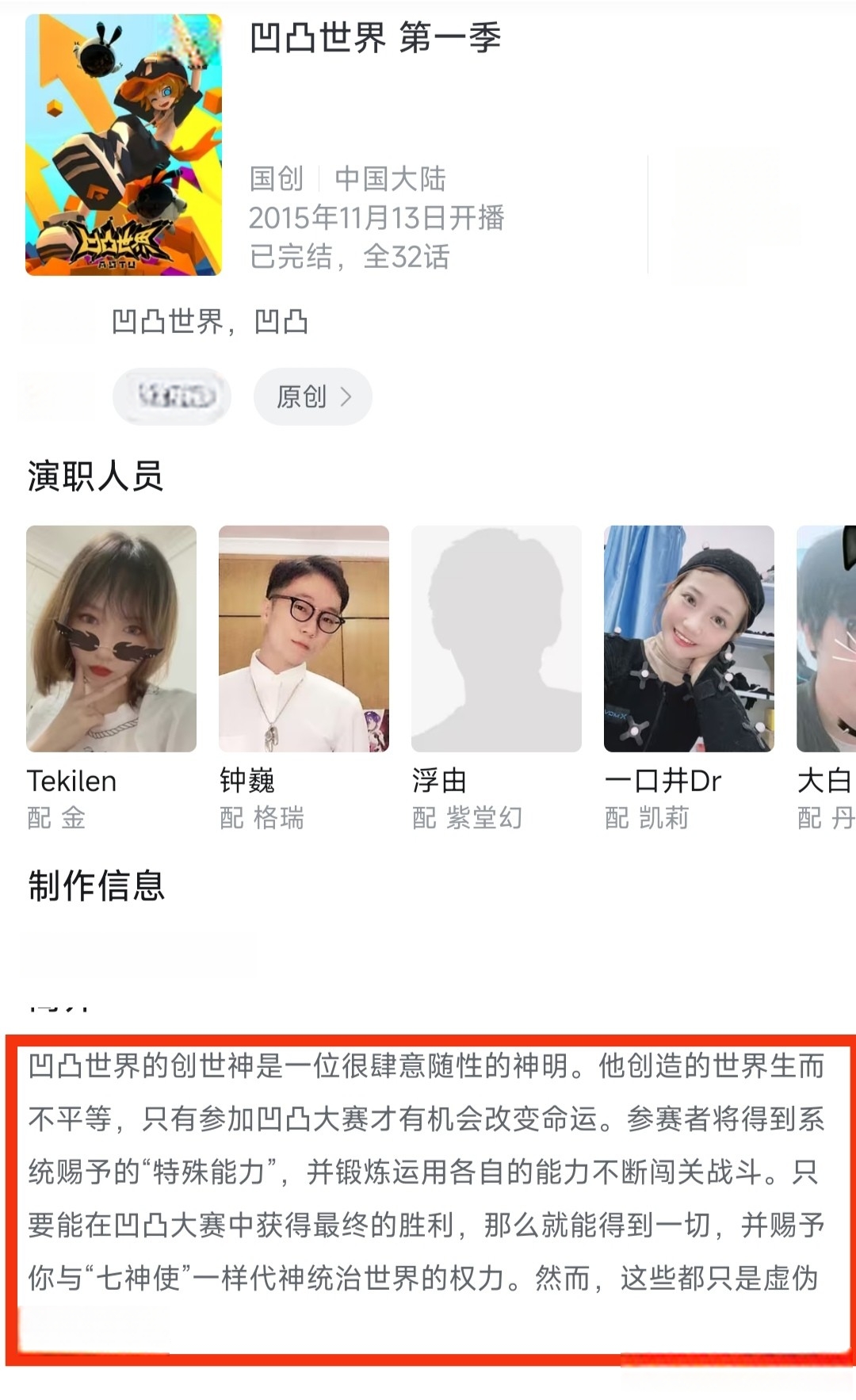
Task: Open the partially visible 大白 cast photo
Action: [826, 638]
